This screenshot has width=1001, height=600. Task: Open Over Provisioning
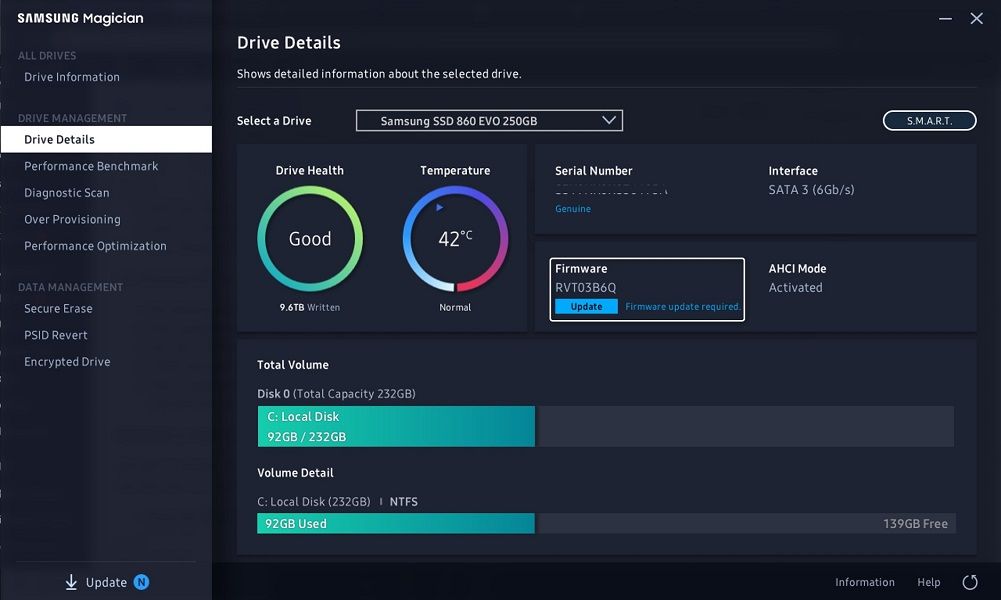(73, 219)
